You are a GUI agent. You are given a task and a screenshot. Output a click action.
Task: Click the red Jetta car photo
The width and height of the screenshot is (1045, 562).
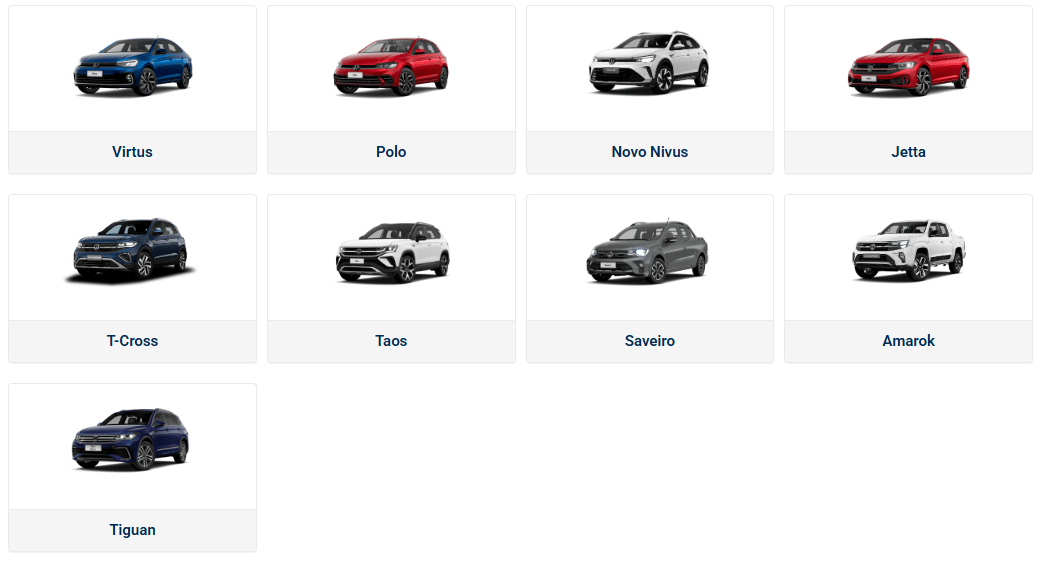pos(908,66)
